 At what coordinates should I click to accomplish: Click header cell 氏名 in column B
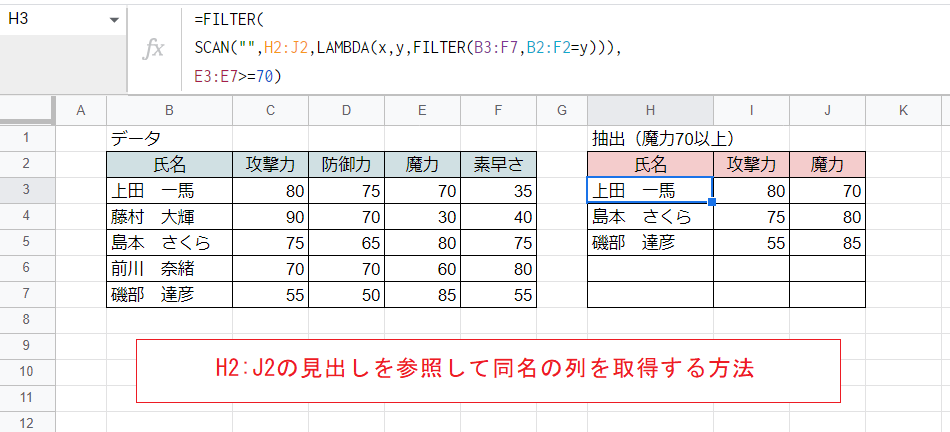pyautogui.click(x=169, y=164)
